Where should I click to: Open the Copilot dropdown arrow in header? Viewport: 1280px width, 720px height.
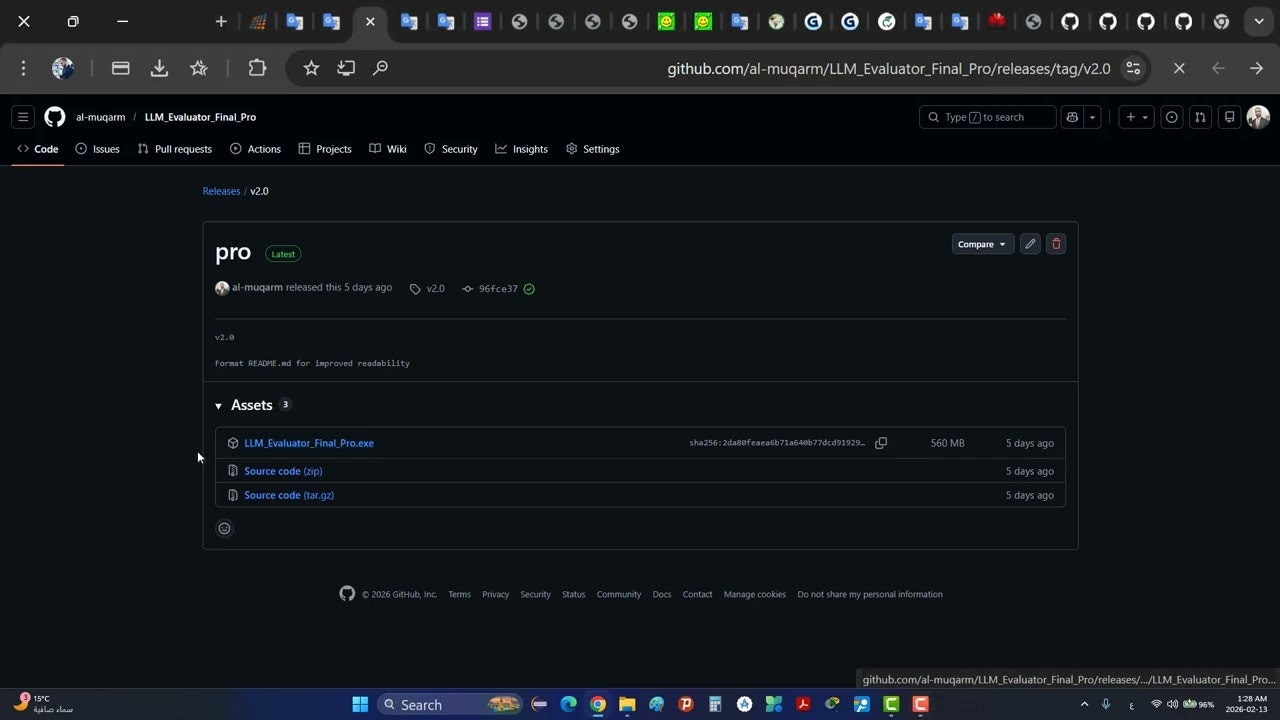pos(1093,117)
